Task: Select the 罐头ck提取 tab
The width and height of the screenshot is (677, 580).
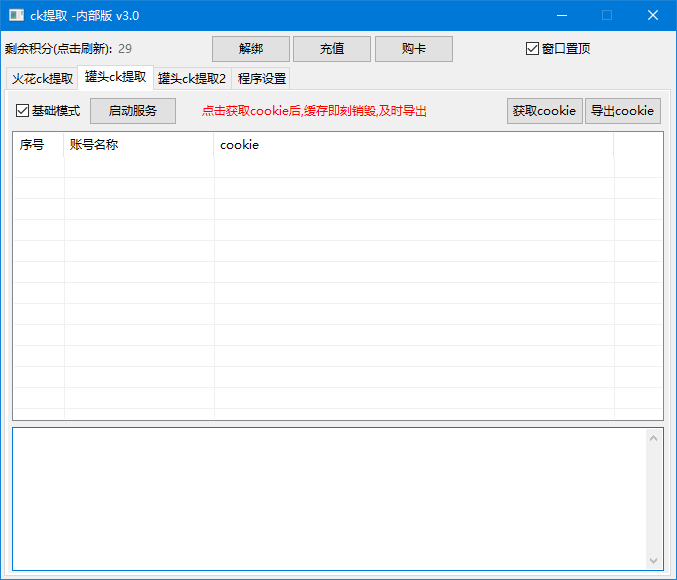Action: pyautogui.click(x=115, y=77)
